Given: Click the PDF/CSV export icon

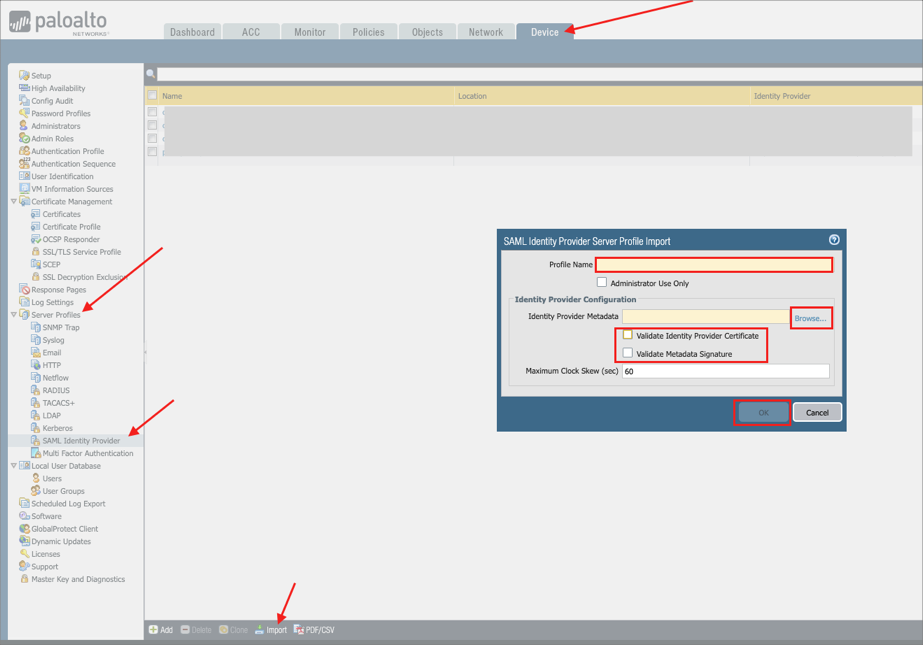Looking at the screenshot, I should tap(299, 630).
